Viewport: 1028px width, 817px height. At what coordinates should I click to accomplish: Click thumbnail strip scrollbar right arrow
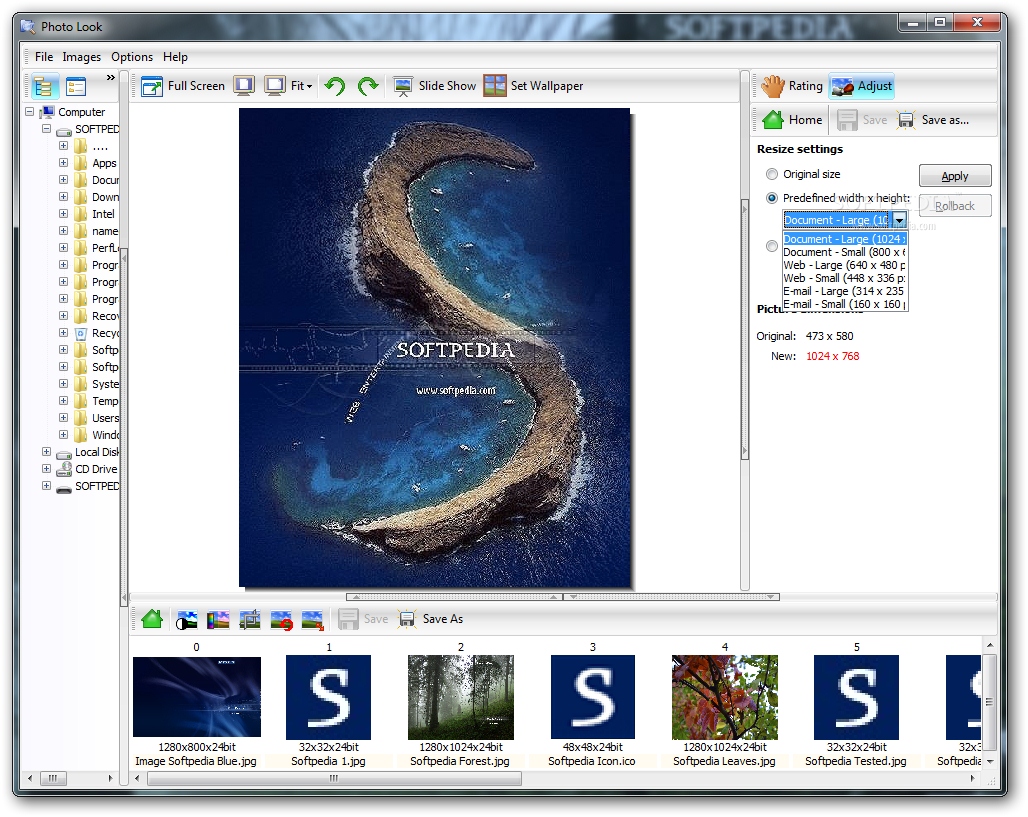coord(972,778)
